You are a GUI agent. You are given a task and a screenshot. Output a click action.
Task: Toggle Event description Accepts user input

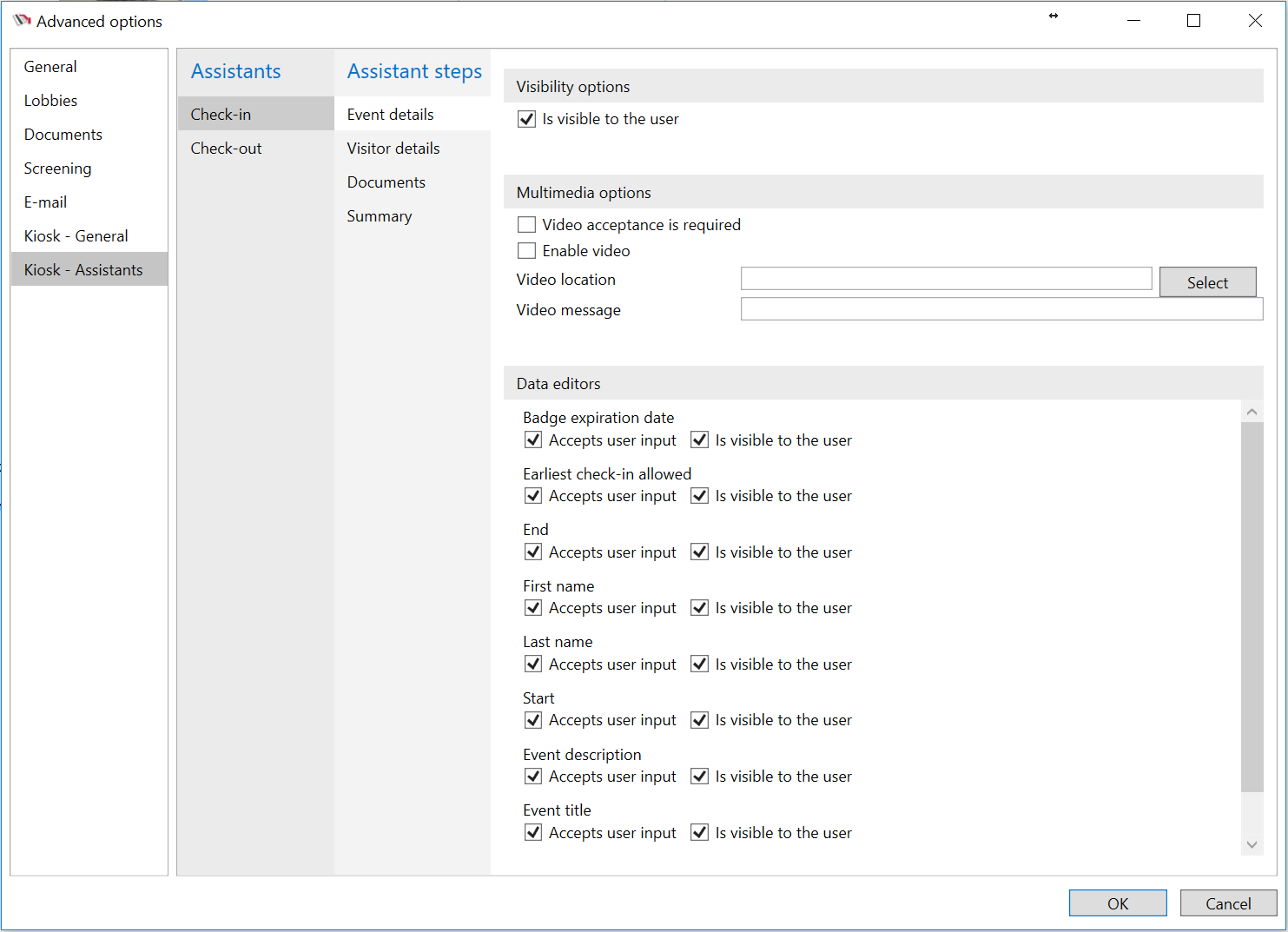pos(533,777)
